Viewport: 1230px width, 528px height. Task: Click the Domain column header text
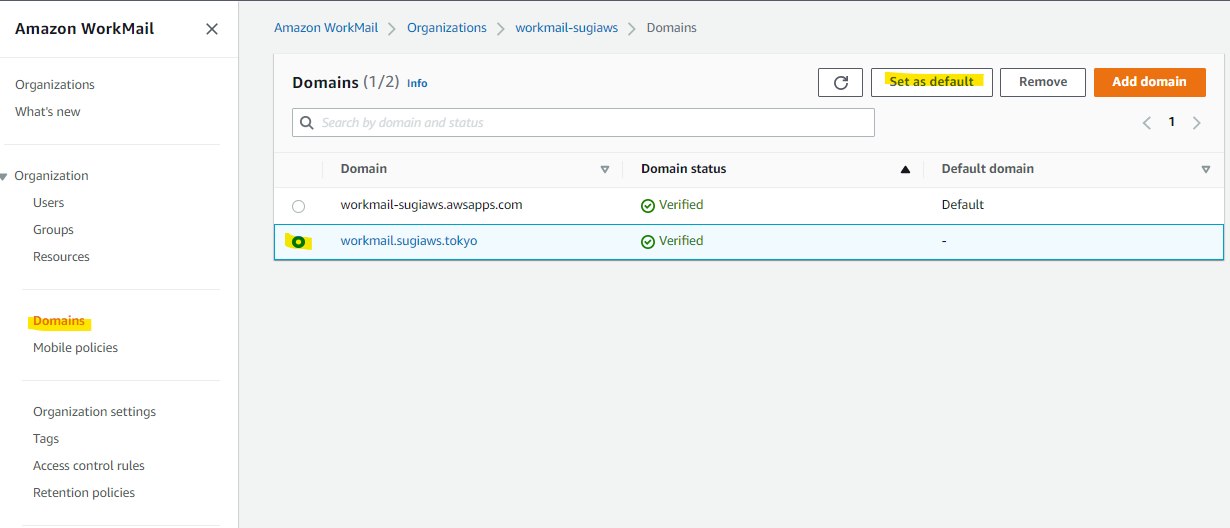click(364, 169)
